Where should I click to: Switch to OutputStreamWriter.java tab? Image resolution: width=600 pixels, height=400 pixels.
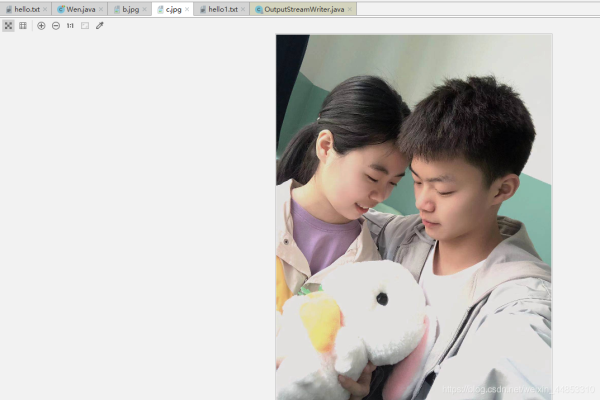tap(303, 9)
